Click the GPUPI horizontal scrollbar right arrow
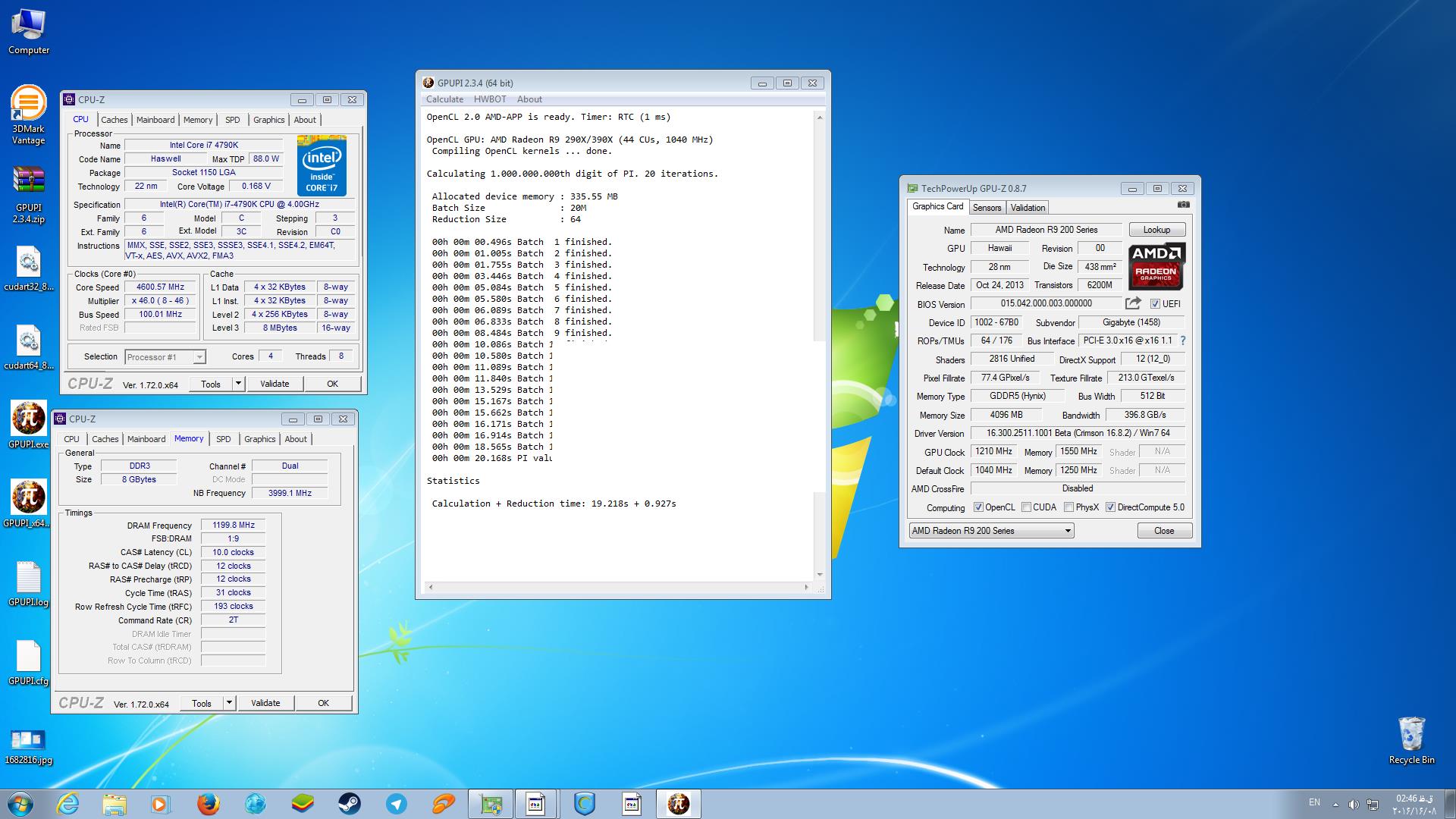The image size is (1456, 819). (x=806, y=587)
